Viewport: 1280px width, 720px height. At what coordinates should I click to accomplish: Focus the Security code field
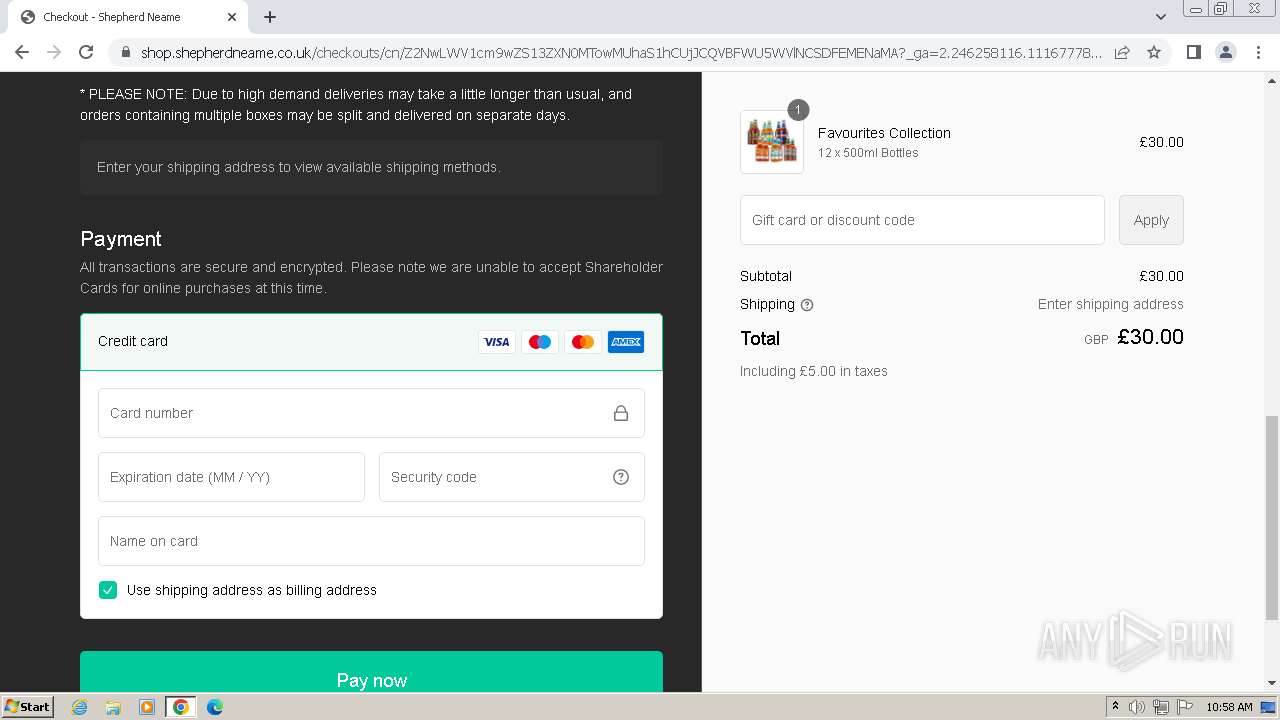click(x=512, y=477)
